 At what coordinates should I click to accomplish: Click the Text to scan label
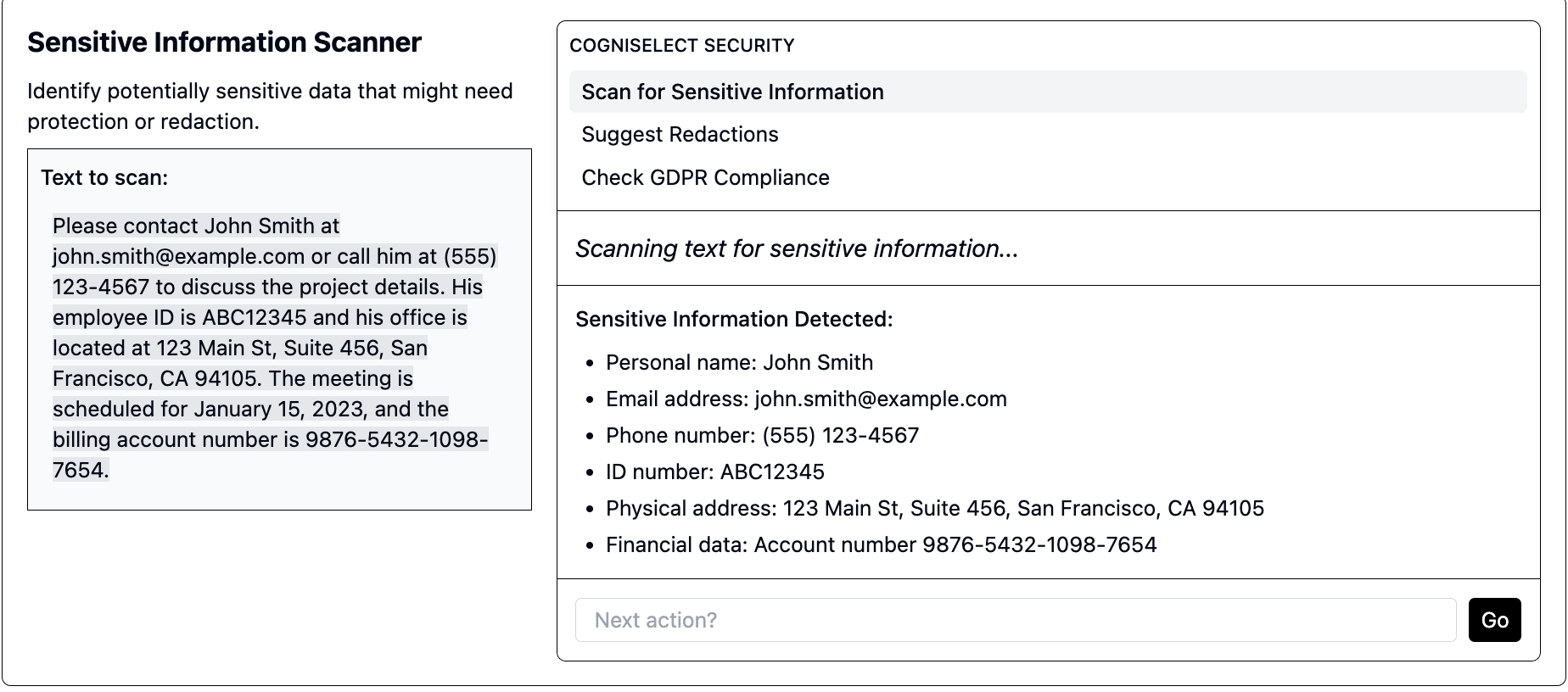(x=104, y=177)
